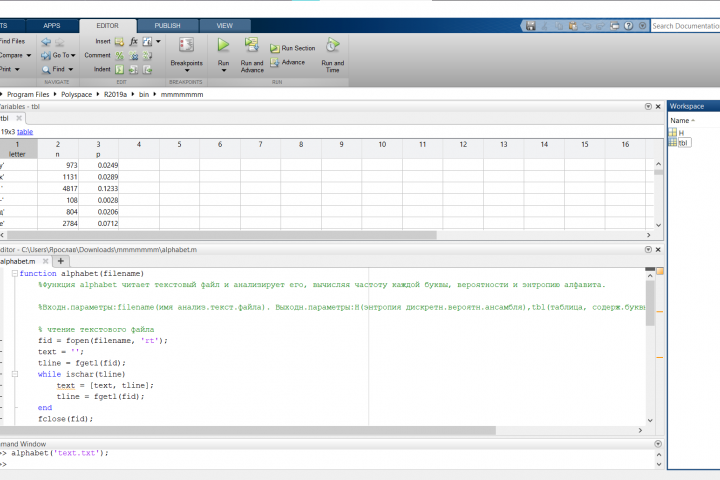The height and width of the screenshot is (480, 720).
Task: Open Editor panel actions menu
Action: click(x=648, y=249)
